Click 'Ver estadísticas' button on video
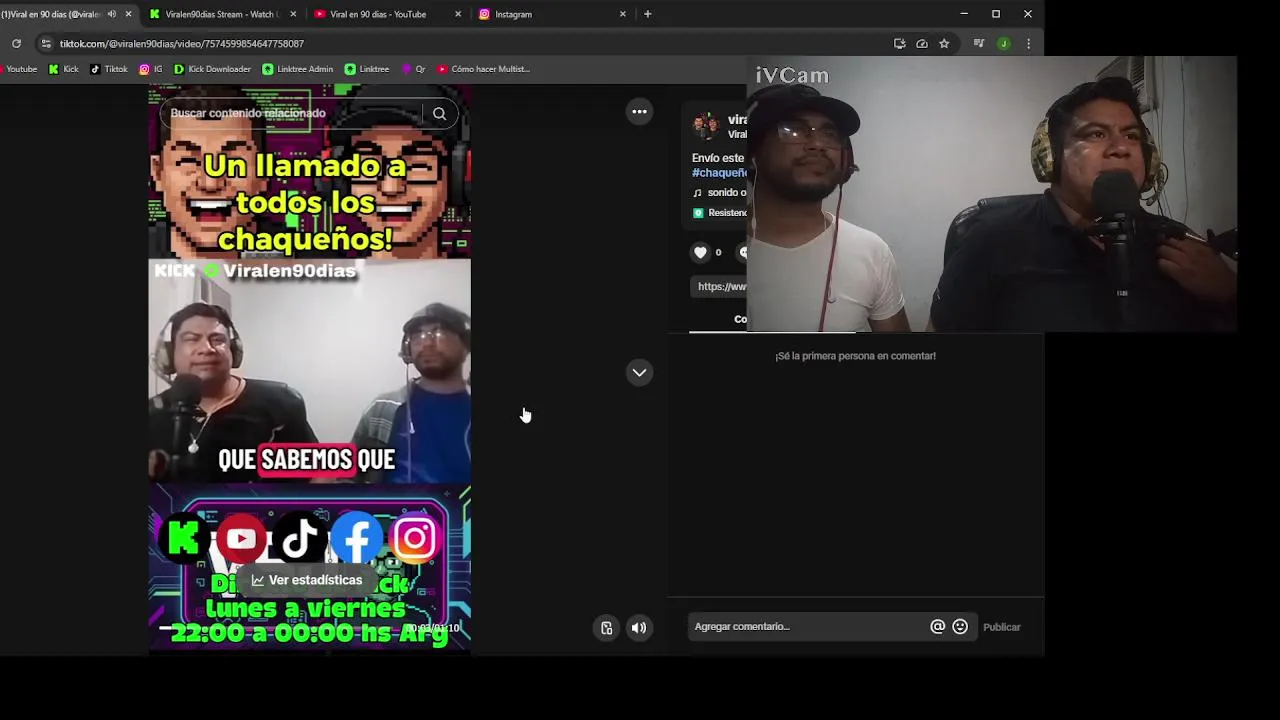 [x=306, y=580]
